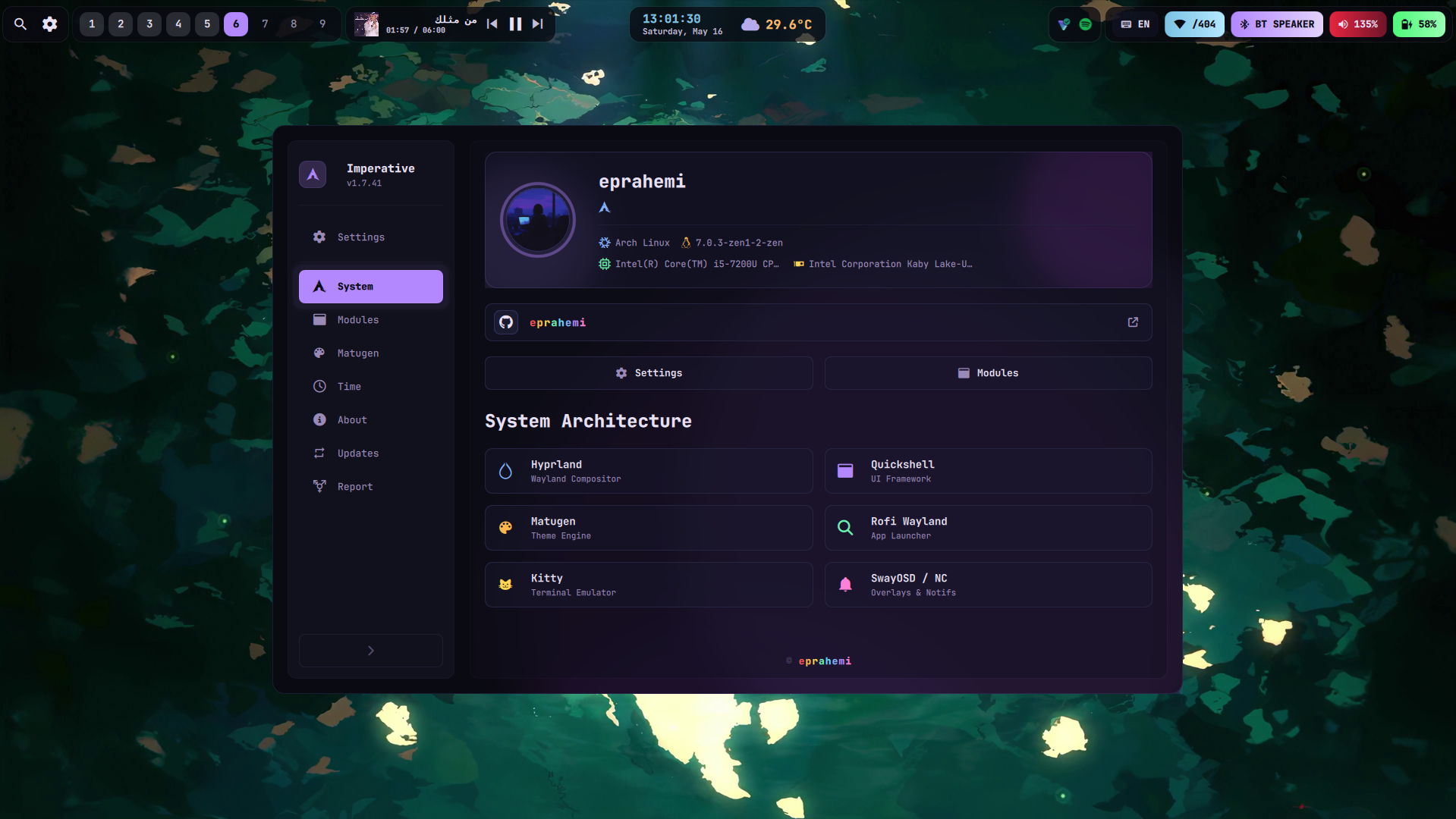Click the Arch logo under the username
Screen dimensions: 1456x819
(605, 208)
